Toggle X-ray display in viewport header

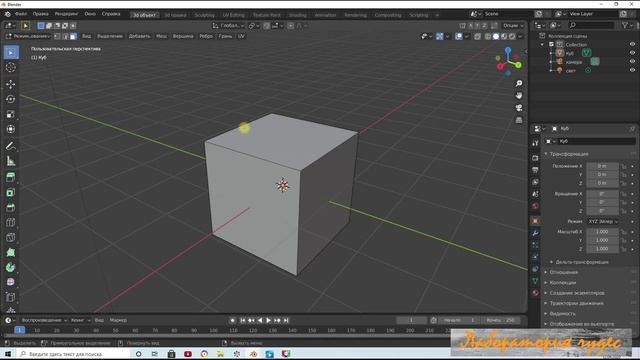[477, 36]
